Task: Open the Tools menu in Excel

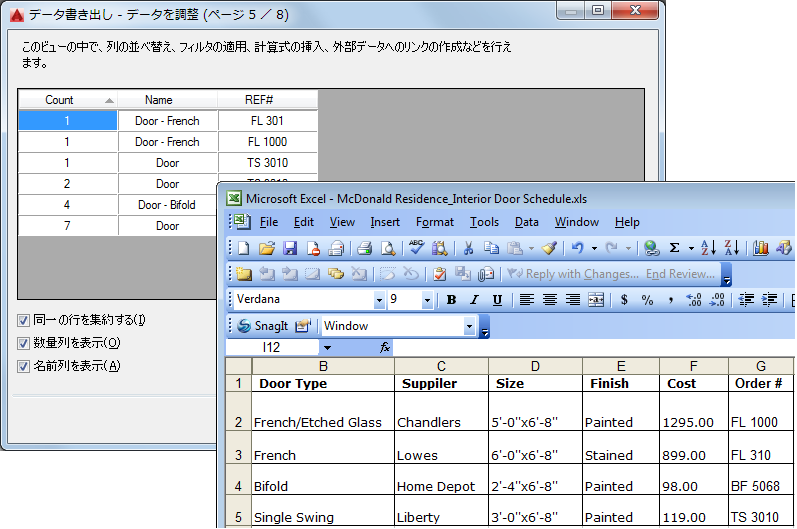Action: click(484, 222)
